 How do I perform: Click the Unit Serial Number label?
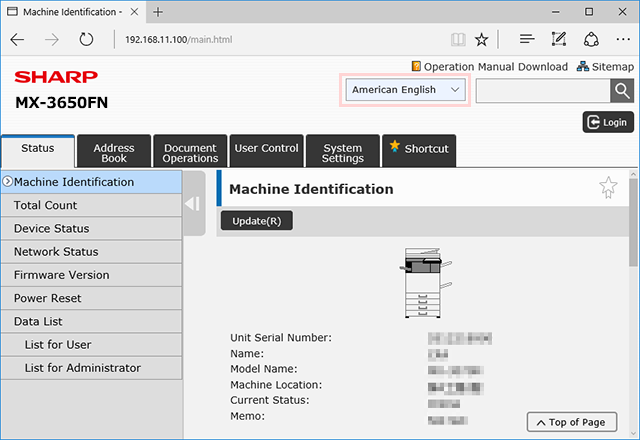281,338
